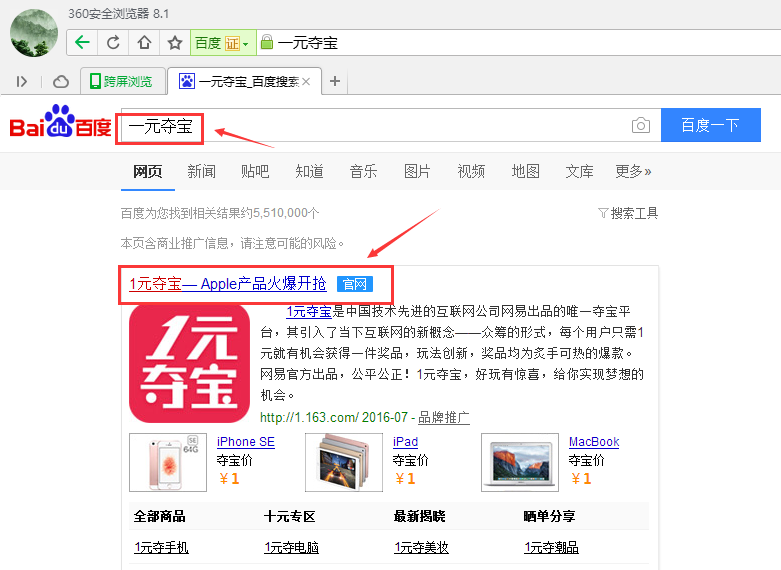Switch to 地图 search category

(x=525, y=171)
